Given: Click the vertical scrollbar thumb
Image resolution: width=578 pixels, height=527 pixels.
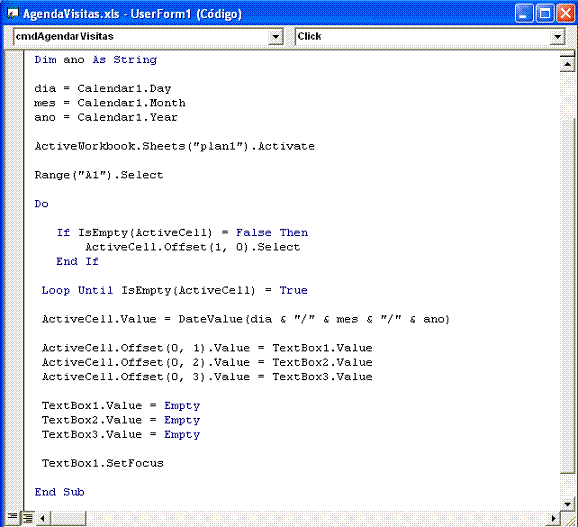Looking at the screenshot, I should click(567, 295).
